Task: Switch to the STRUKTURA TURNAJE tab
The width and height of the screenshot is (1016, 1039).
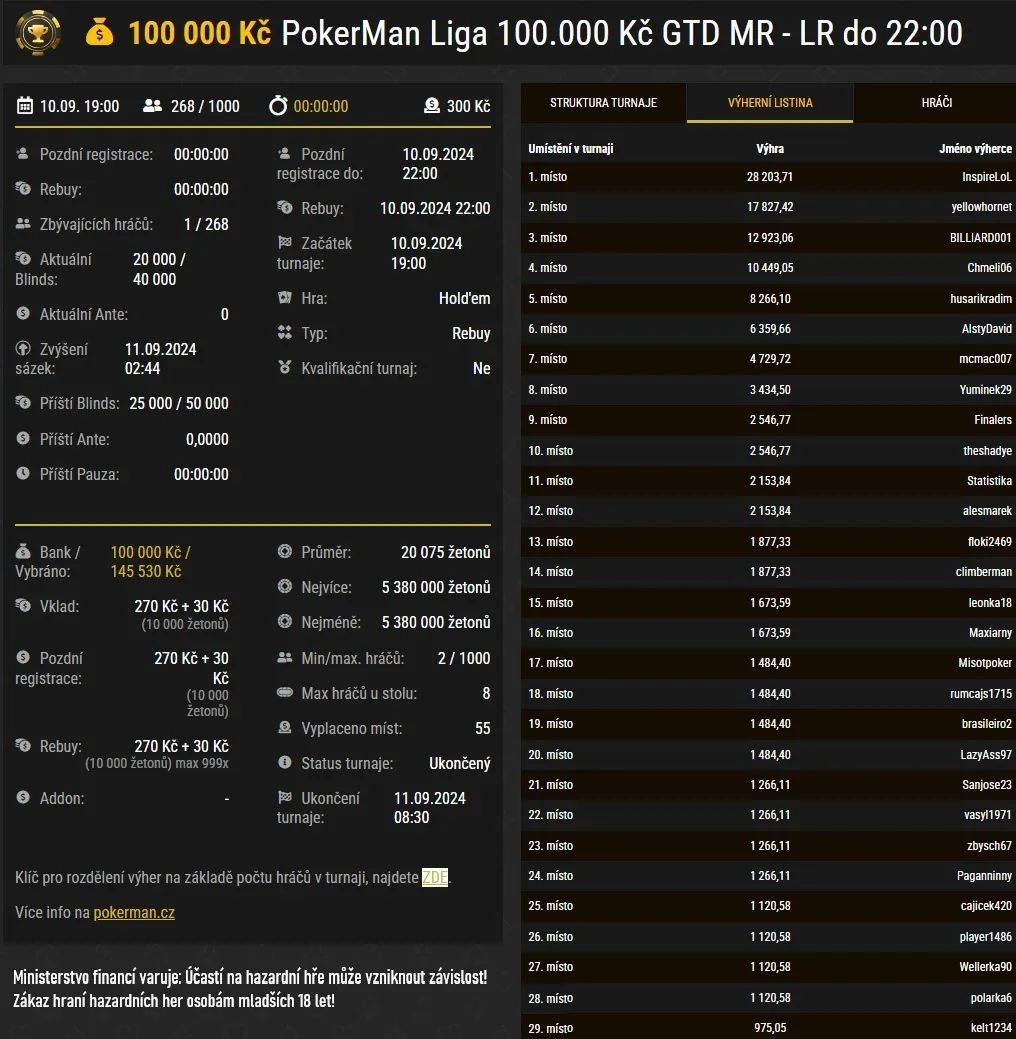Action: [602, 103]
